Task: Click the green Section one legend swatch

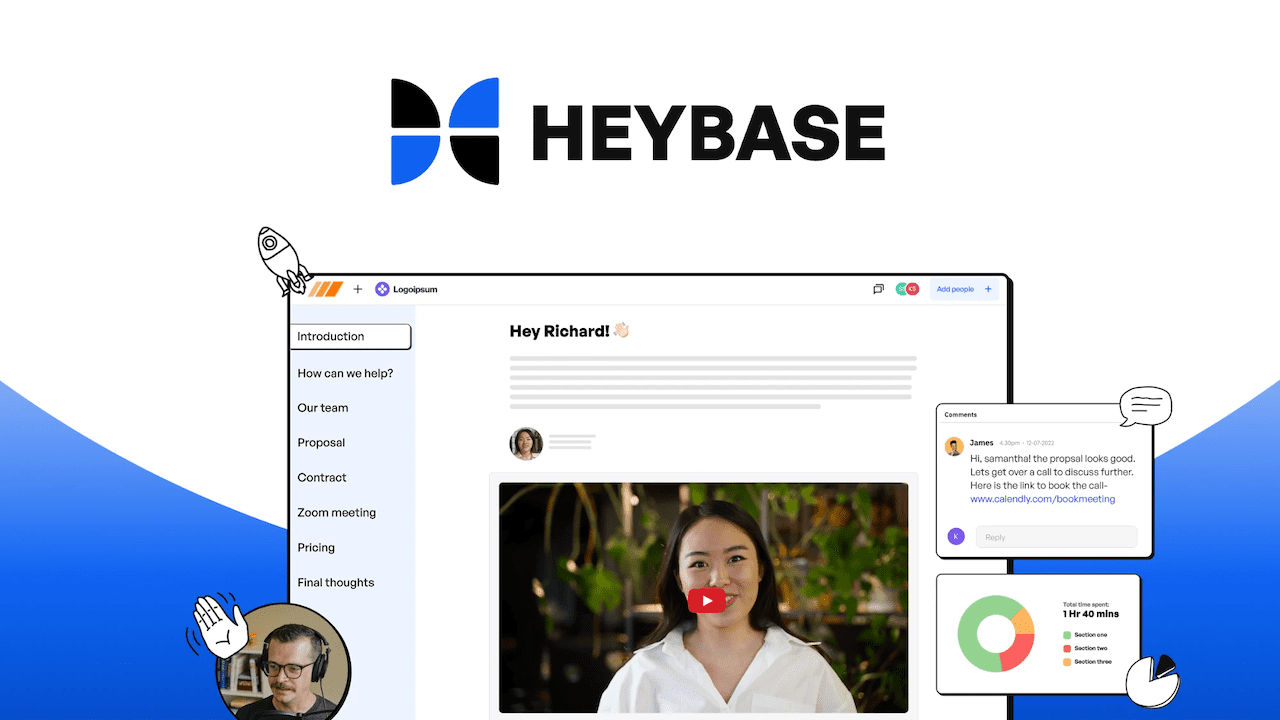Action: pyautogui.click(x=1066, y=635)
